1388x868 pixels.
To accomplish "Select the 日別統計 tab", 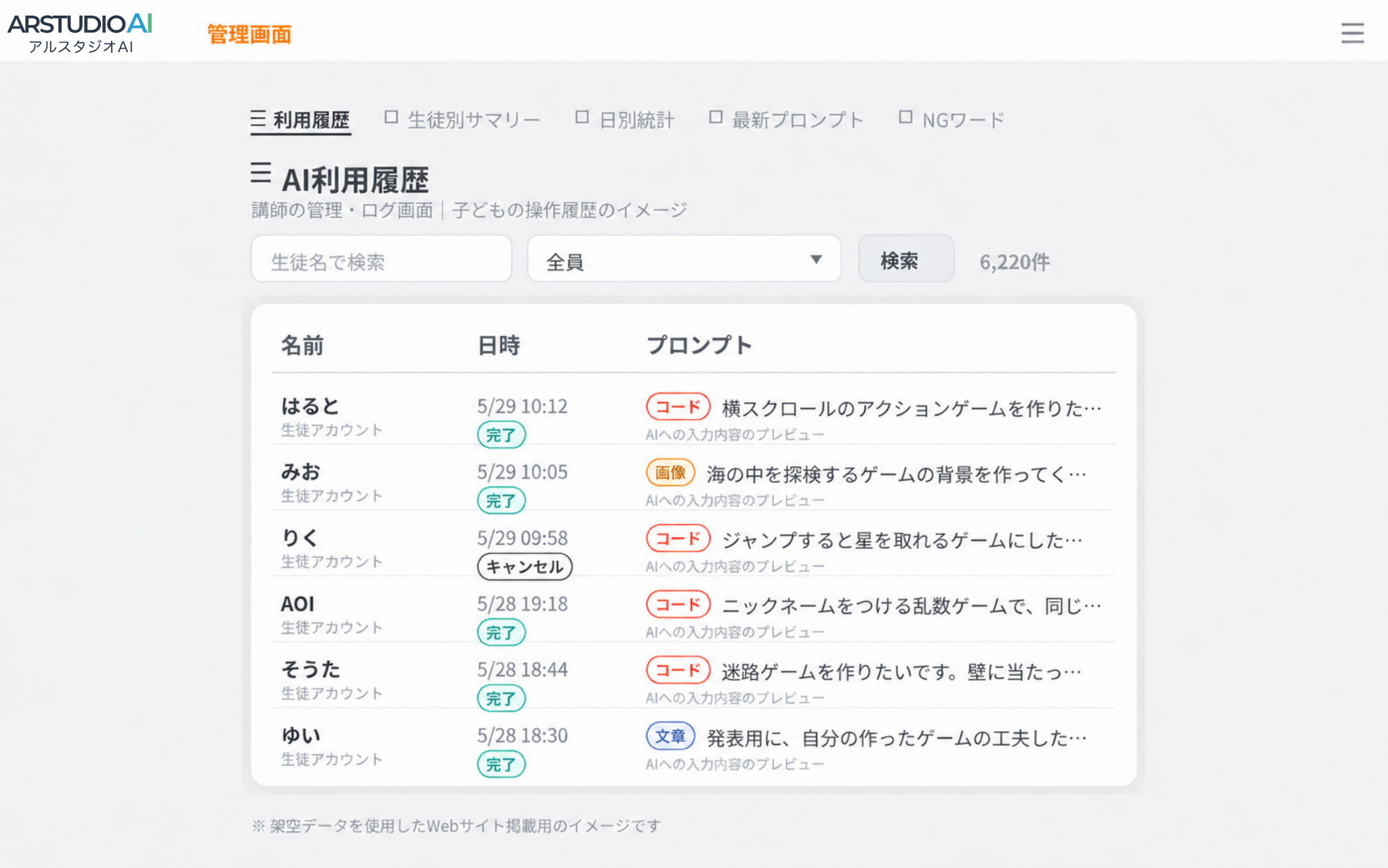I will click(625, 119).
